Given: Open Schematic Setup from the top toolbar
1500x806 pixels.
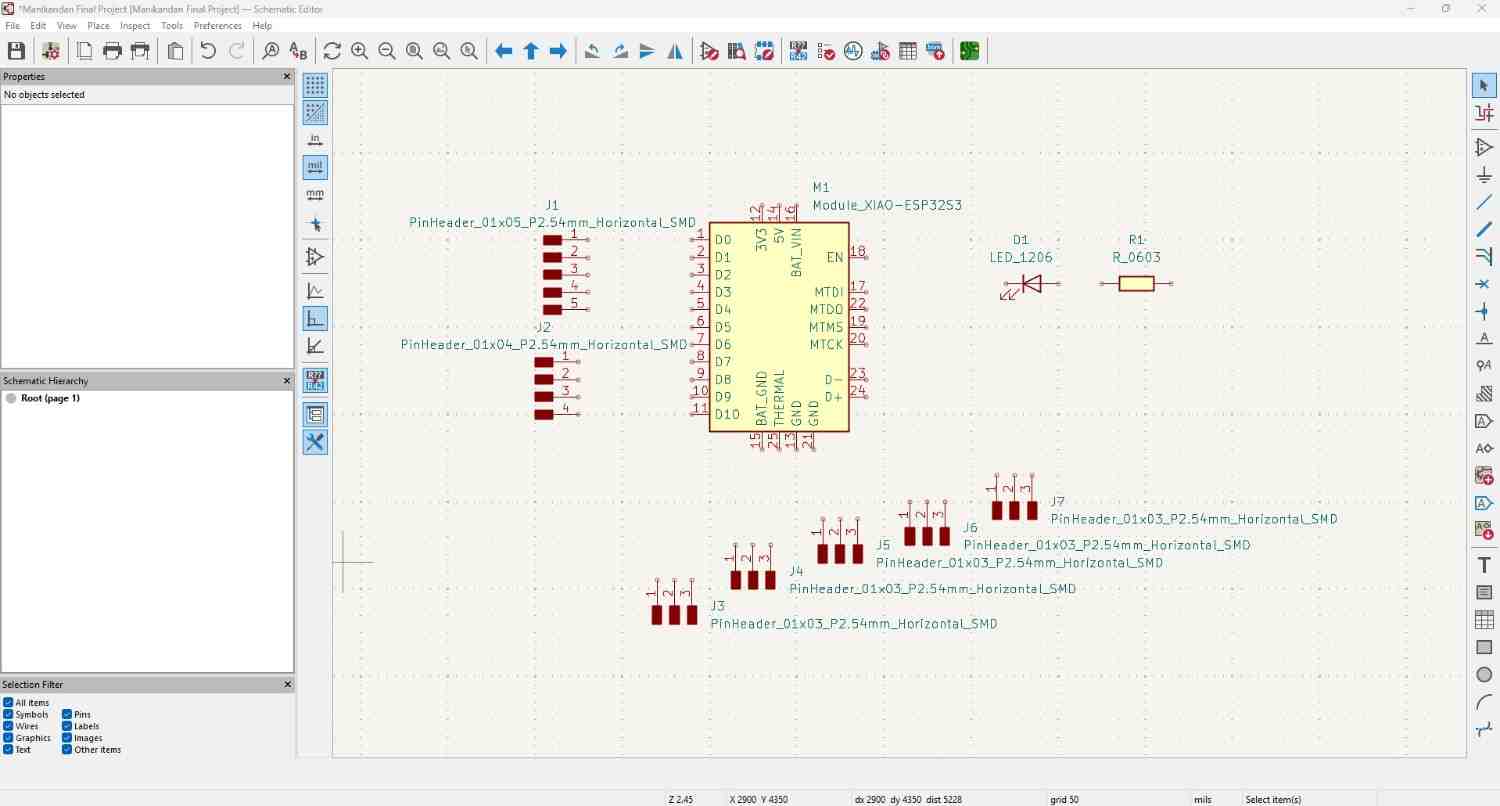Looking at the screenshot, I should [50, 51].
